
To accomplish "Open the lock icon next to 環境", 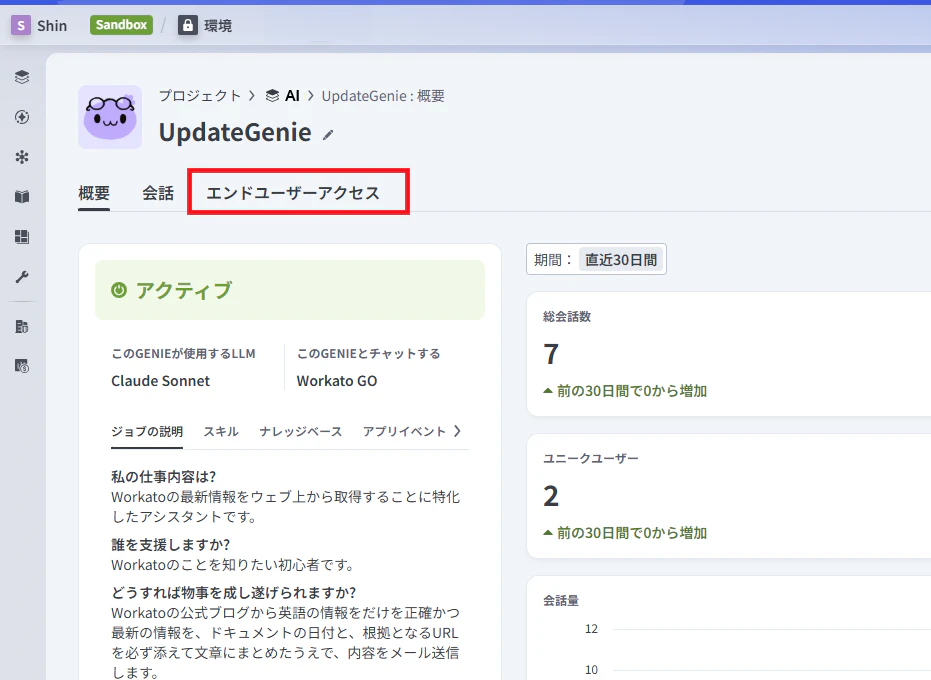I will (x=188, y=26).
